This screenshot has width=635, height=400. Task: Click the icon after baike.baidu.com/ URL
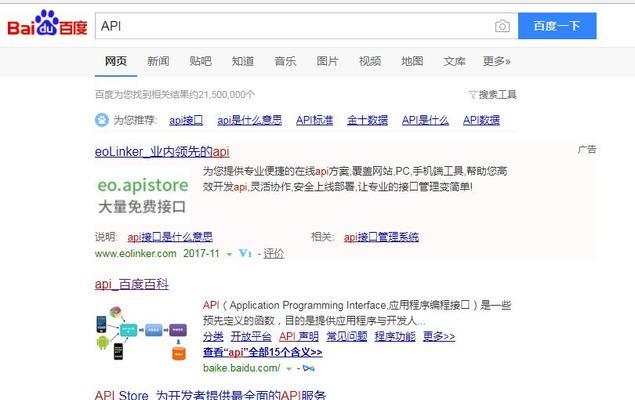tap(309, 368)
